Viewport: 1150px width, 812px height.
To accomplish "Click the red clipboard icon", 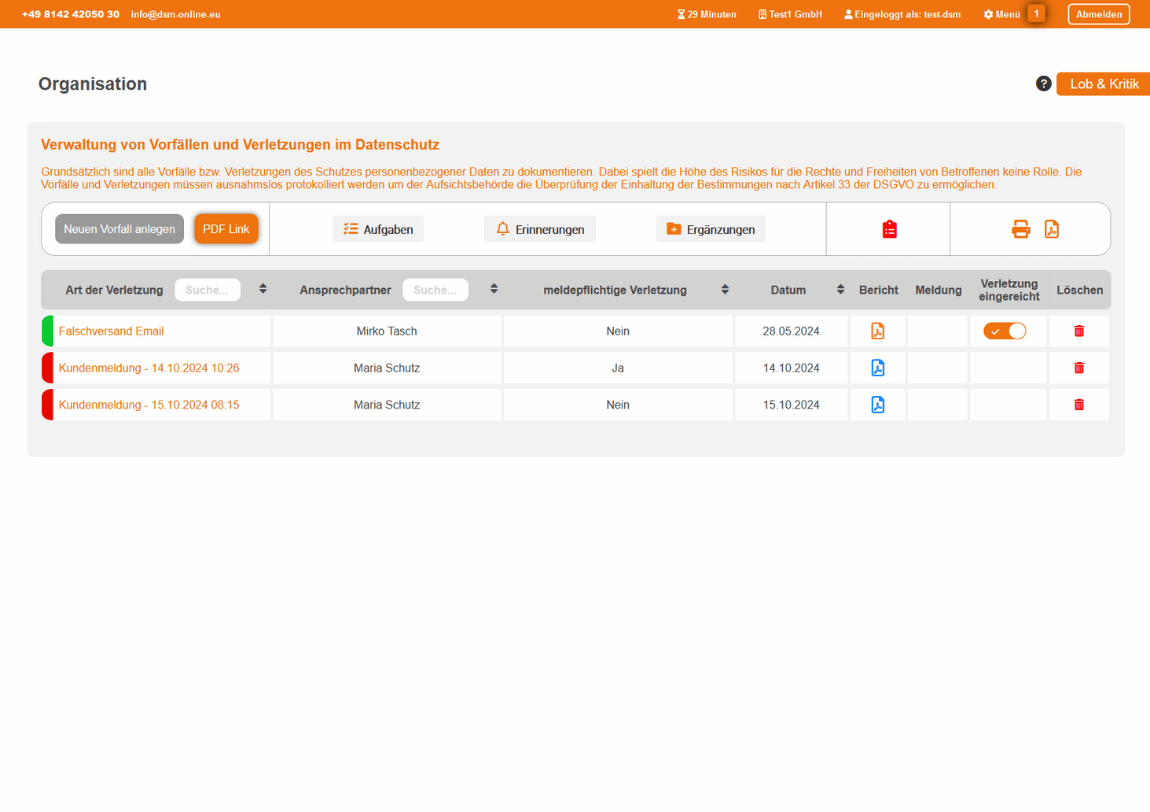I will tap(889, 229).
